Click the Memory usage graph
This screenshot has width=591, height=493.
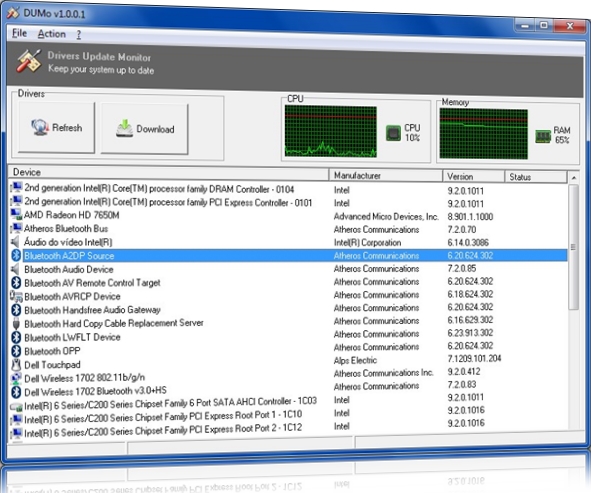pyautogui.click(x=484, y=134)
